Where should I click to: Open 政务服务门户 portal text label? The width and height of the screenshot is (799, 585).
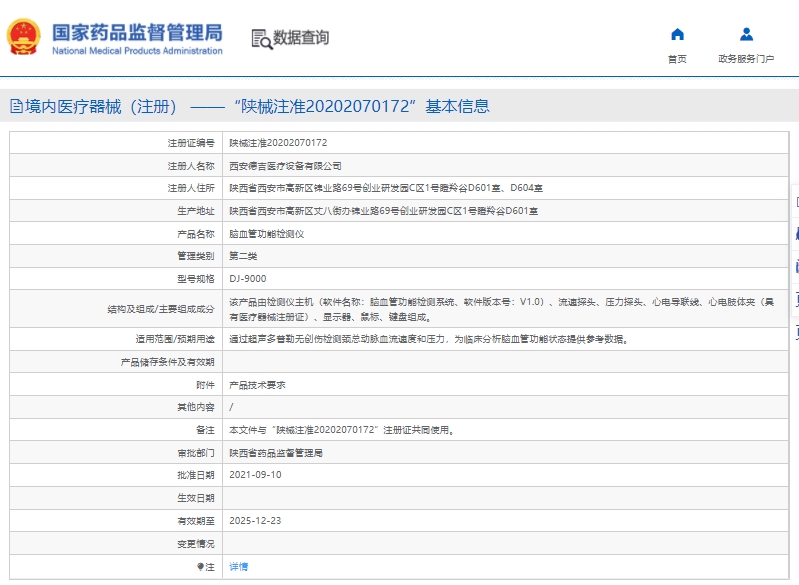pyautogui.click(x=746, y=59)
